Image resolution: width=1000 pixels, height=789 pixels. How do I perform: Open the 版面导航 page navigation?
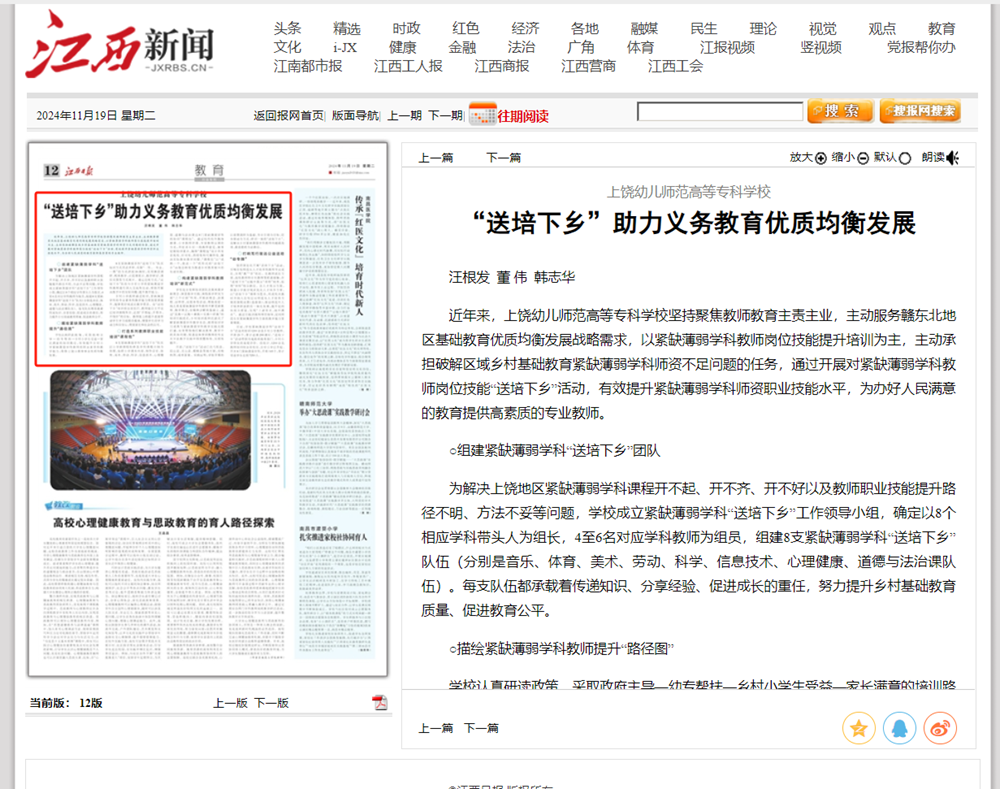pyautogui.click(x=355, y=115)
